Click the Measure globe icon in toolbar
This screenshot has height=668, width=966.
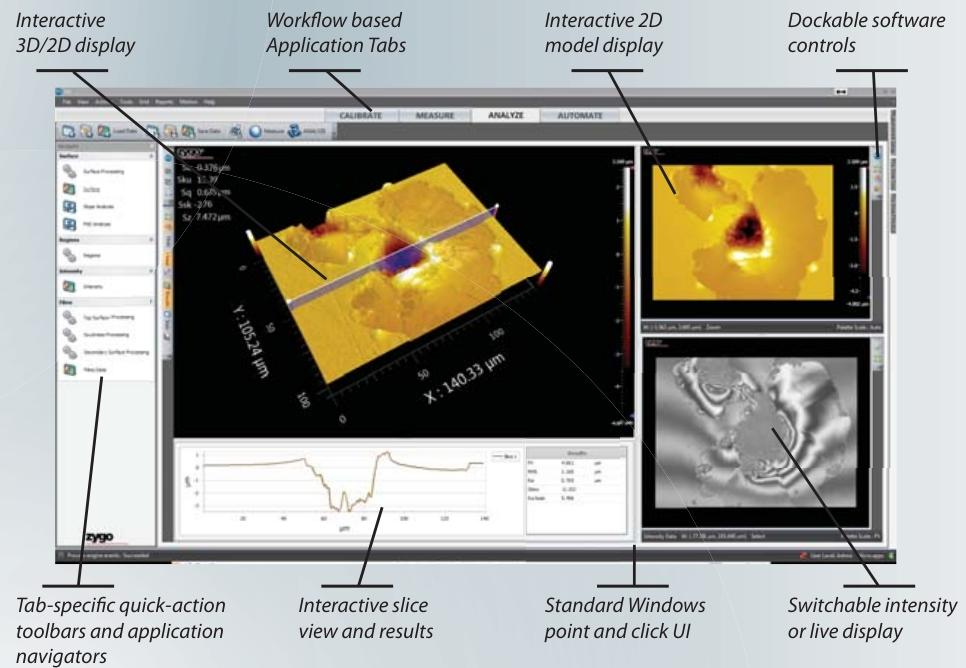255,131
